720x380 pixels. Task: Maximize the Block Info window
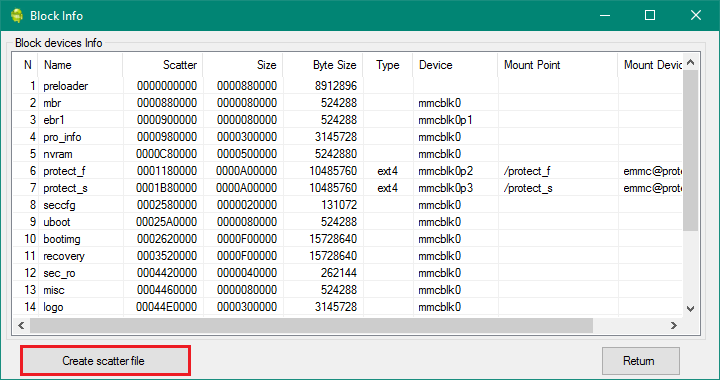click(650, 16)
